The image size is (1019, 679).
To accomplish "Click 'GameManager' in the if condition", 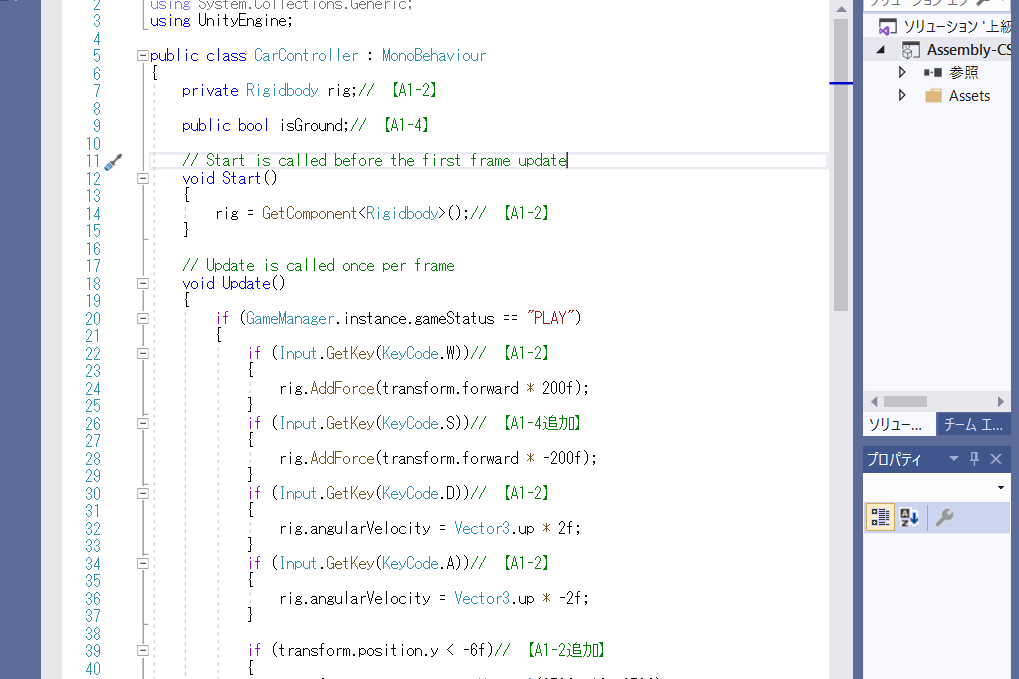I will 290,318.
